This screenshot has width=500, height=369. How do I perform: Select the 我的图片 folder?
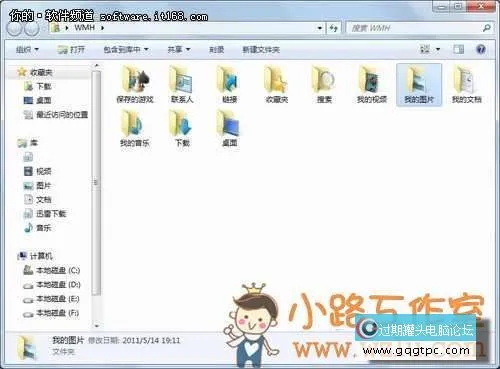click(x=419, y=85)
